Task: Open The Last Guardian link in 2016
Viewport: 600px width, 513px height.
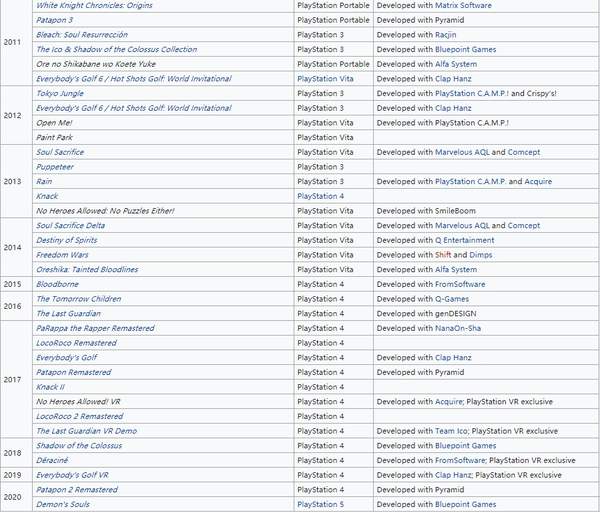Action: coord(68,313)
